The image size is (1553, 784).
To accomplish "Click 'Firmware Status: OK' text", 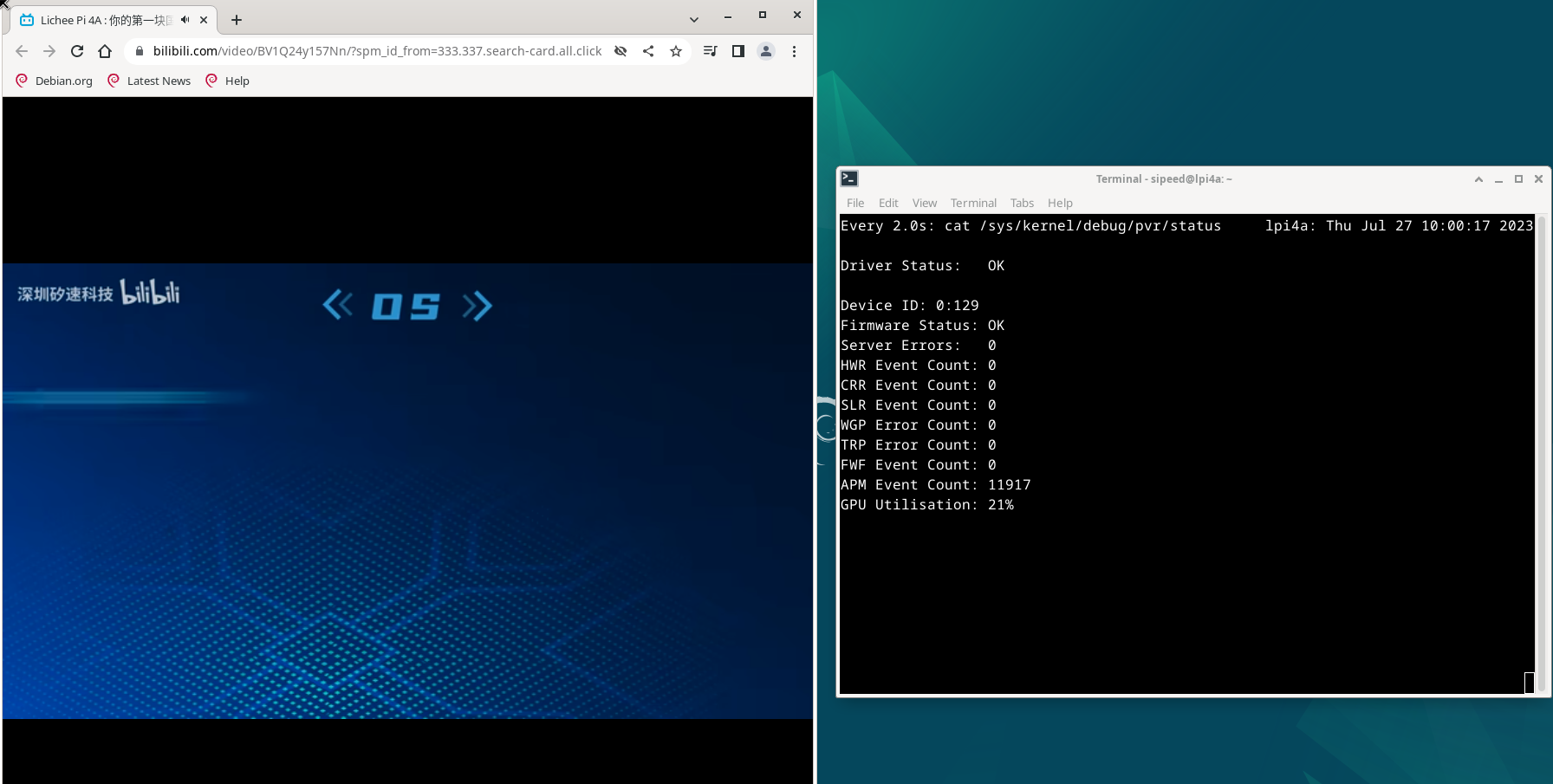I will 922,326.
